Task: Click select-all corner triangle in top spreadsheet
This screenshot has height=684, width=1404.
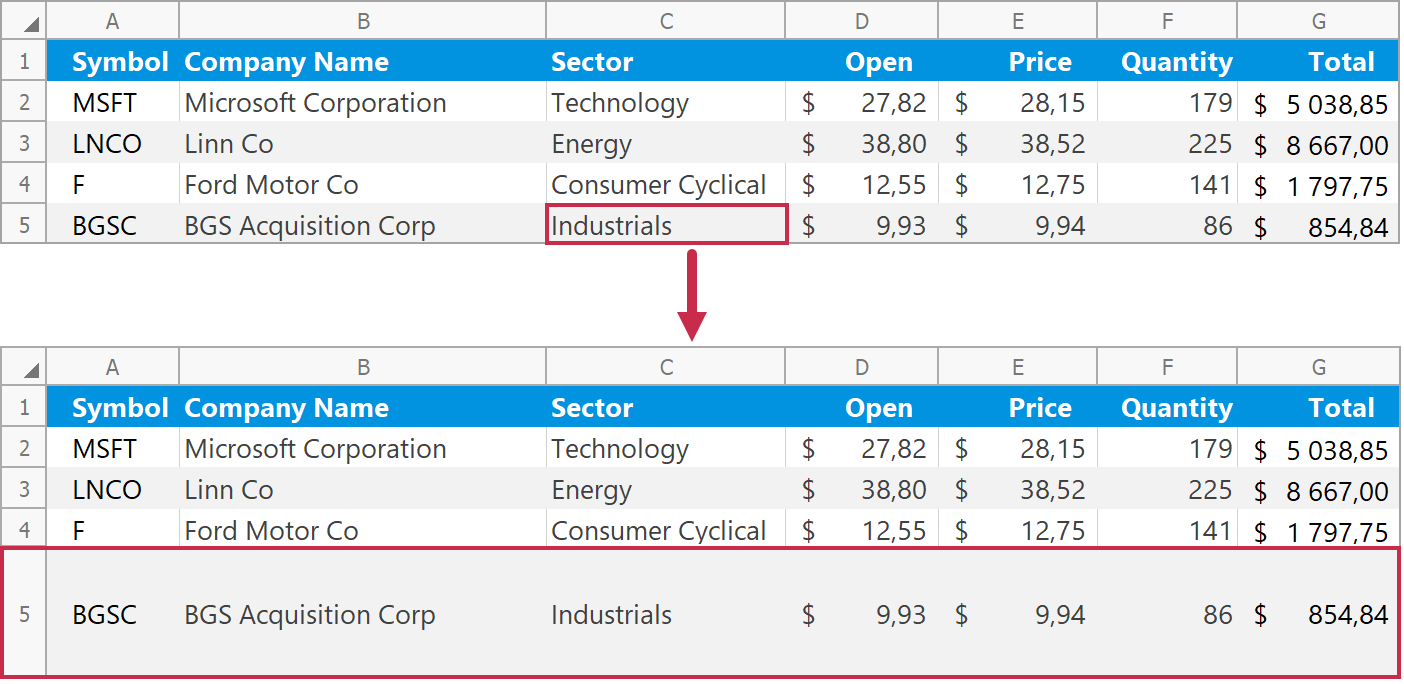Action: click(x=32, y=25)
